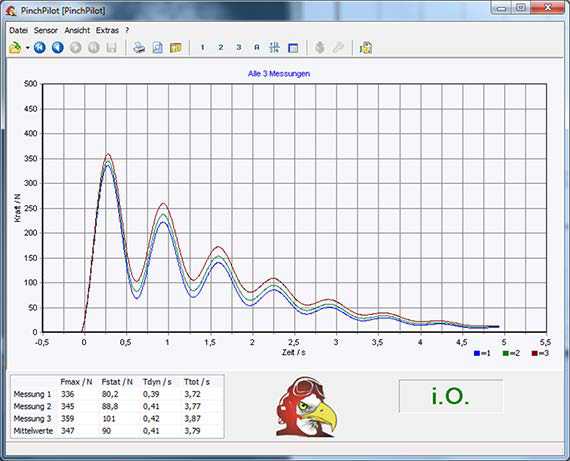Viewport: 570px width, 461px height.
Task: Click the open file folder icon
Action: coord(15,48)
